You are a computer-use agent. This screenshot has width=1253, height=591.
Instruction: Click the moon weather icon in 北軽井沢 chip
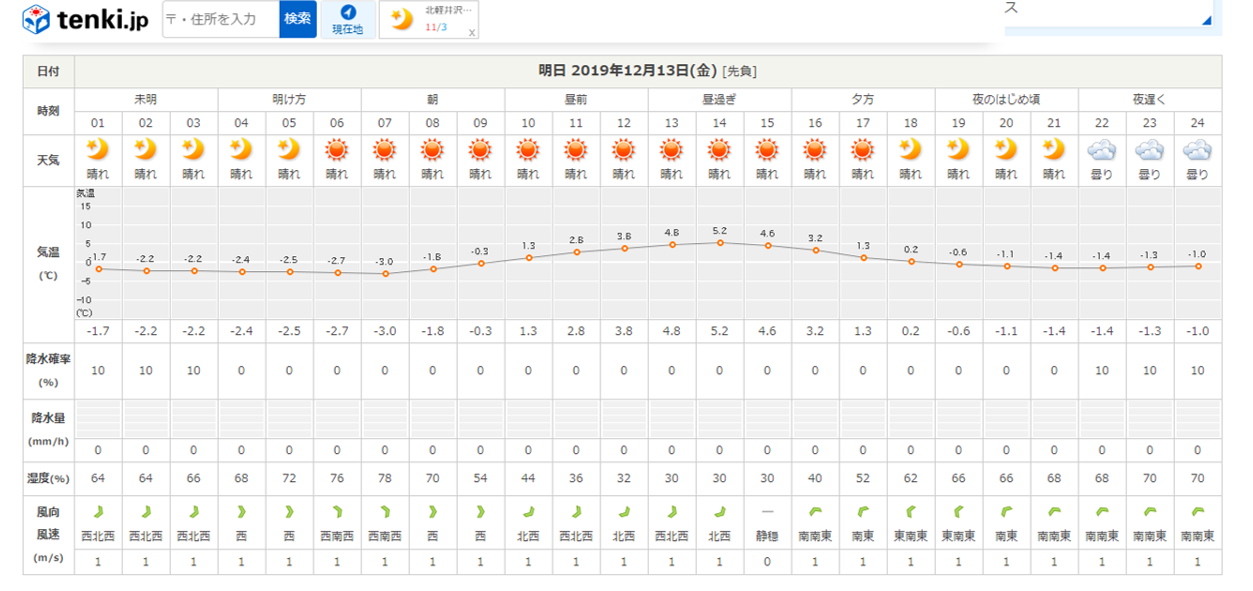tap(402, 19)
